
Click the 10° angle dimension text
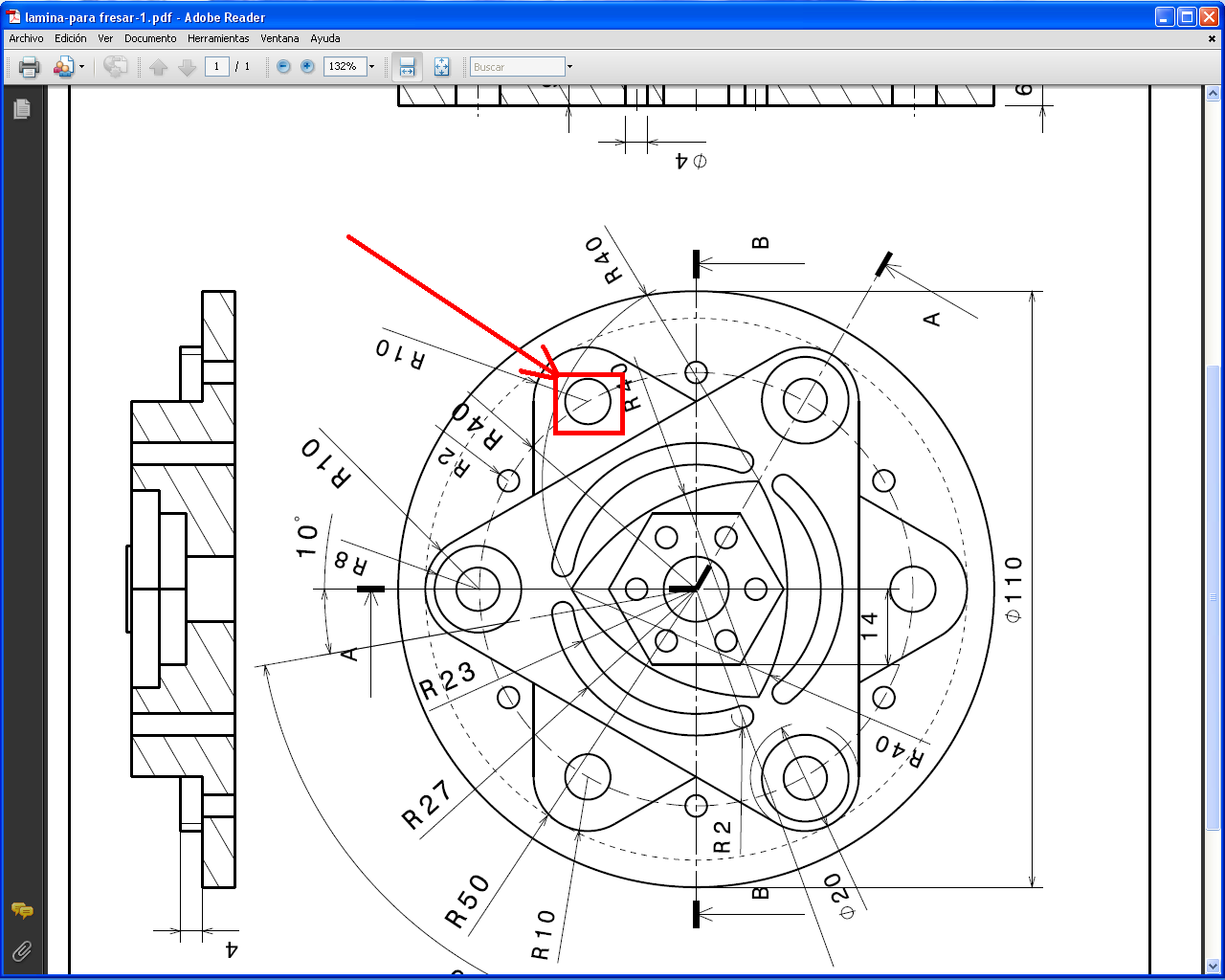pos(305,538)
